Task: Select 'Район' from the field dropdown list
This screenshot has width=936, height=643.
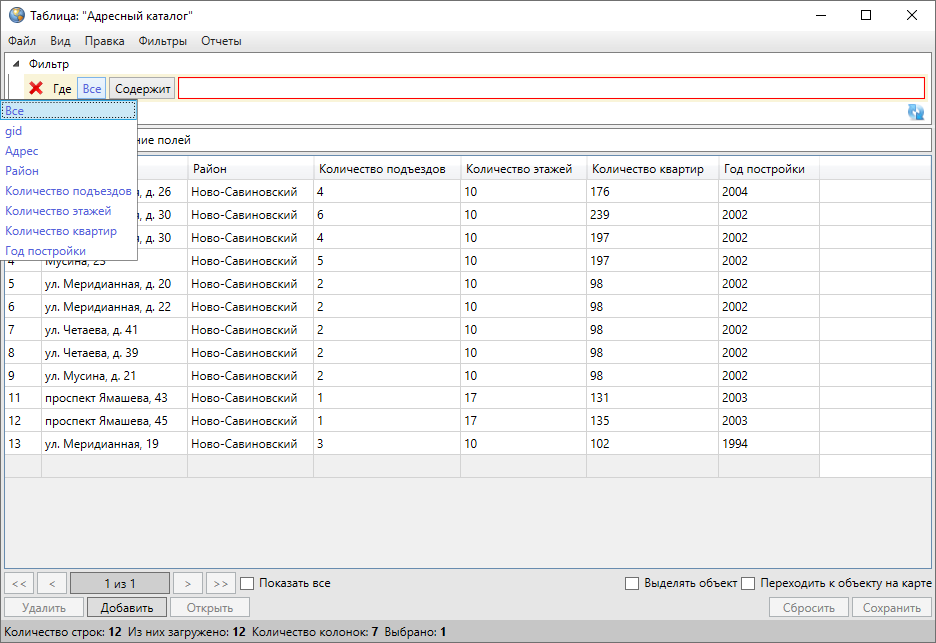Action: tap(22, 171)
